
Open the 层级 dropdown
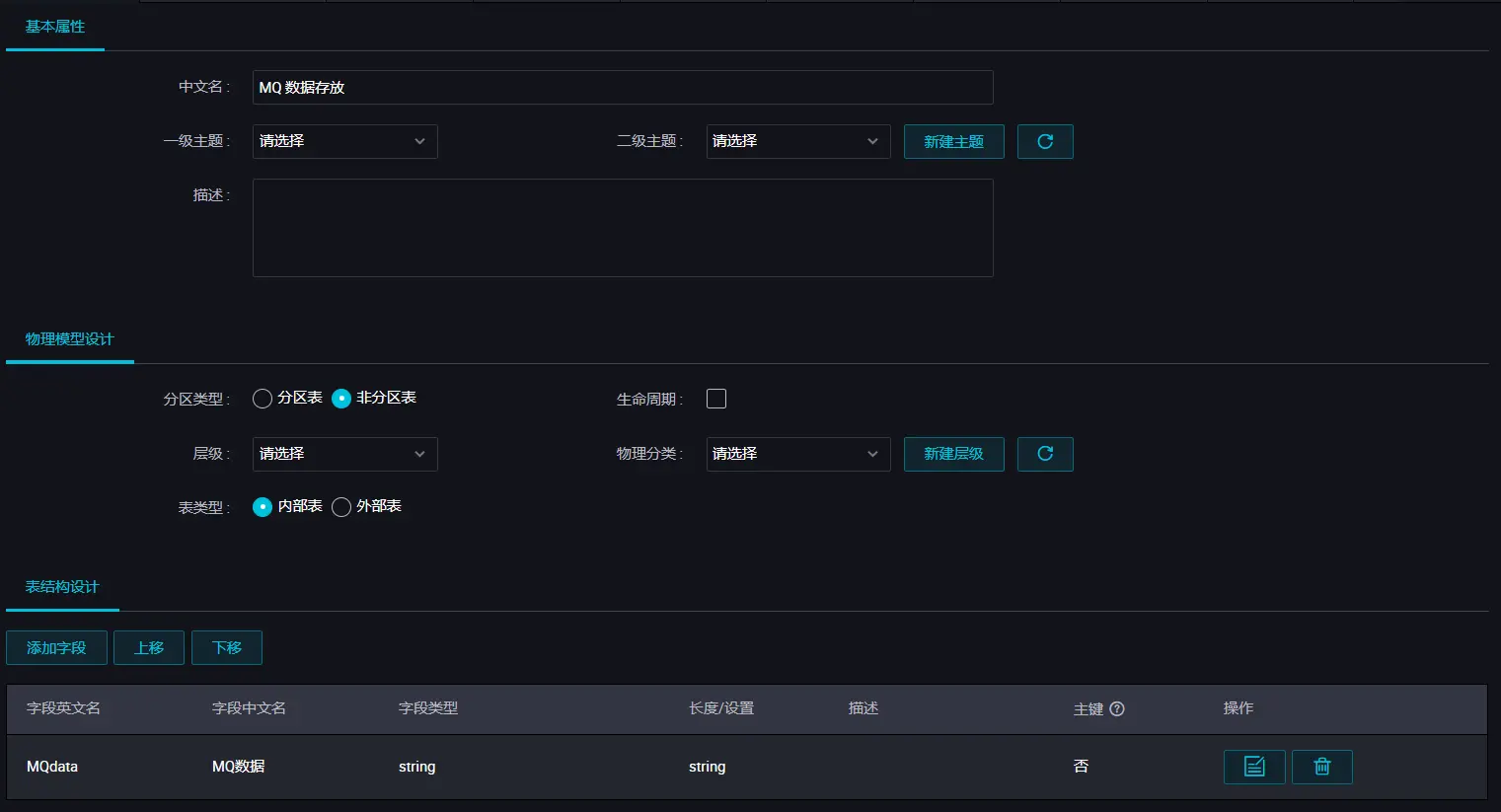344,454
